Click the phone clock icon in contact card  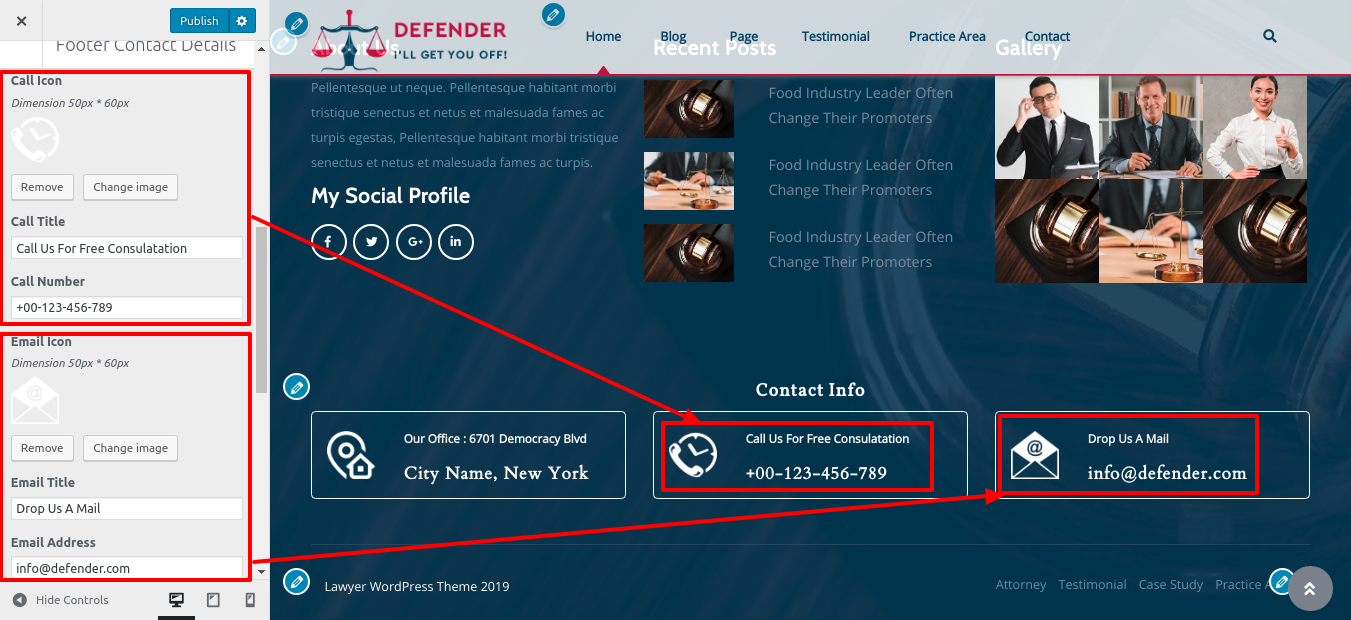point(693,455)
